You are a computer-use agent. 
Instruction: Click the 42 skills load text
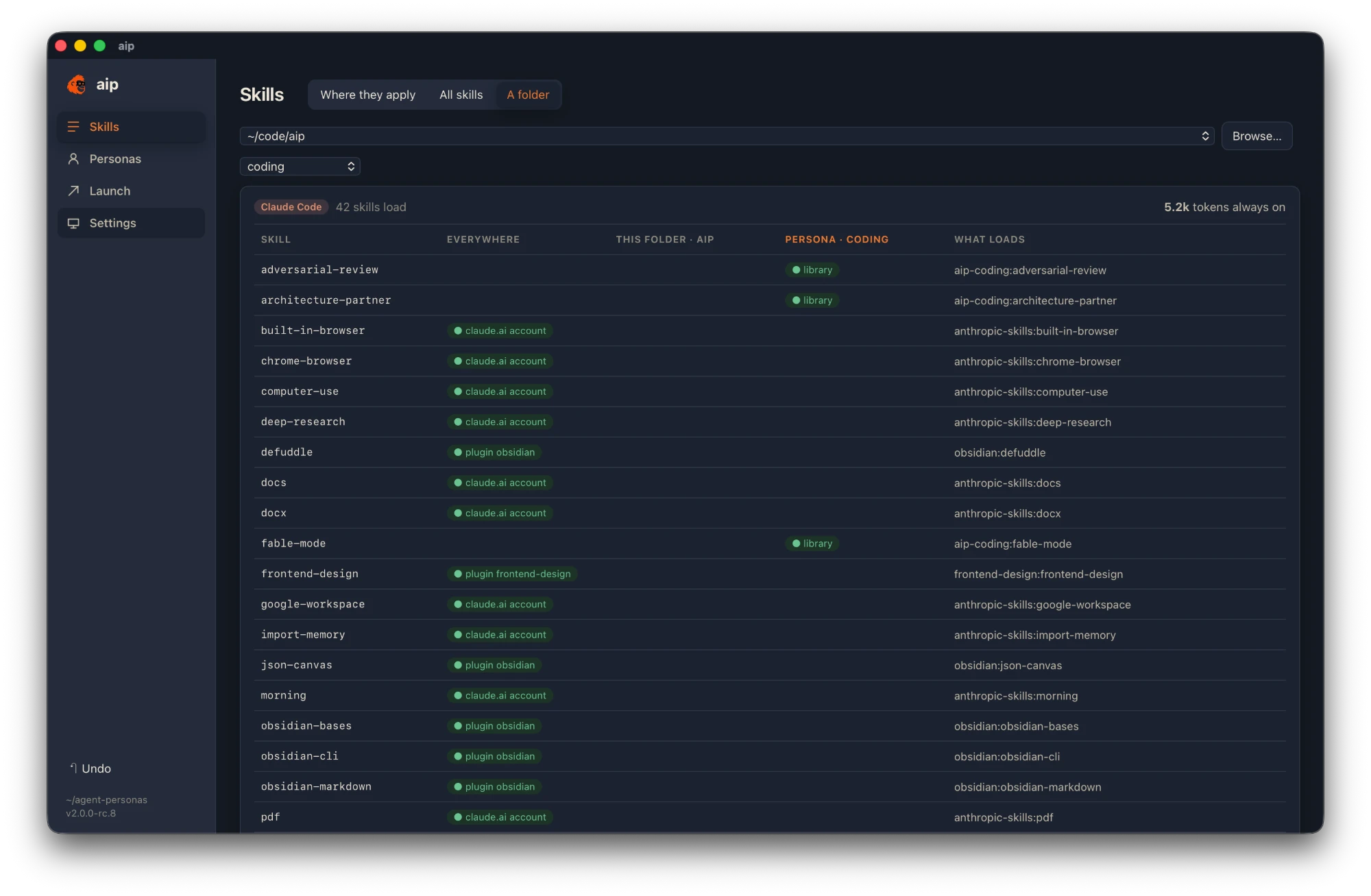(371, 207)
